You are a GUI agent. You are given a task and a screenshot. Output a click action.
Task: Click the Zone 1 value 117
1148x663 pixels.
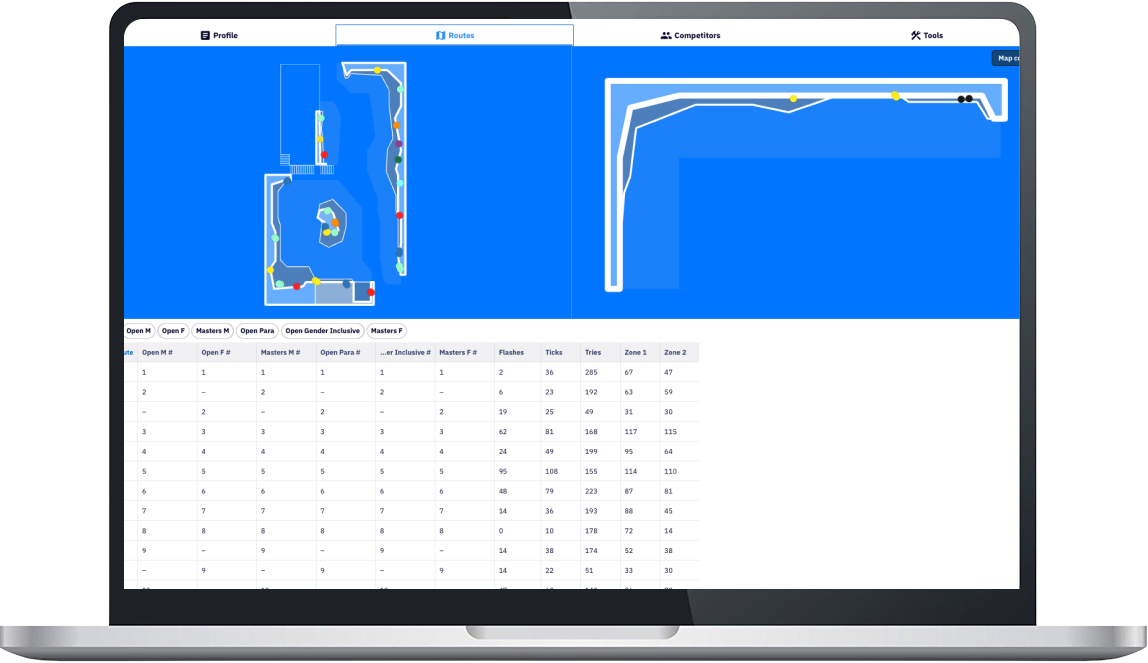click(631, 432)
